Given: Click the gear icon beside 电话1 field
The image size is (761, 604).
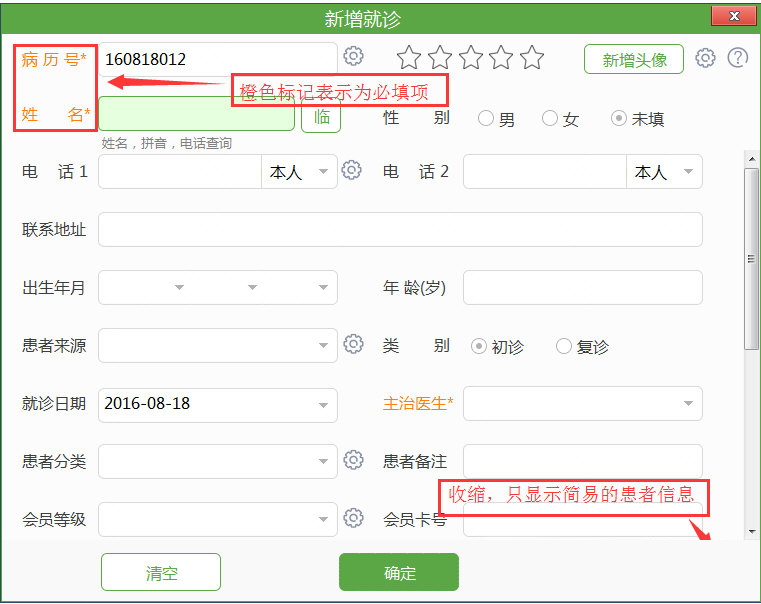Looking at the screenshot, I should point(351,170).
